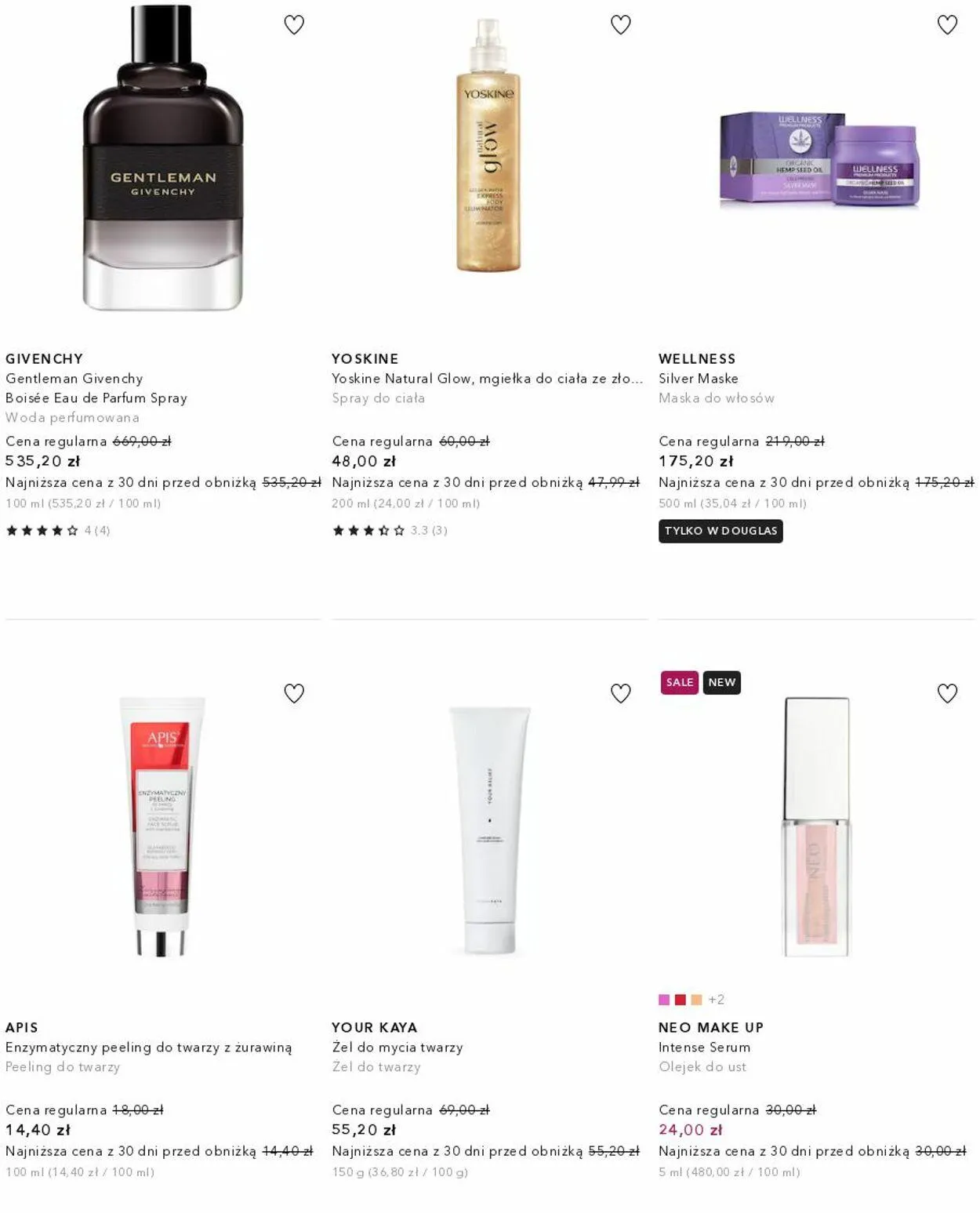980x1213 pixels.
Task: Wishlist the Neo Make Up Intense Serum
Action: 948,693
